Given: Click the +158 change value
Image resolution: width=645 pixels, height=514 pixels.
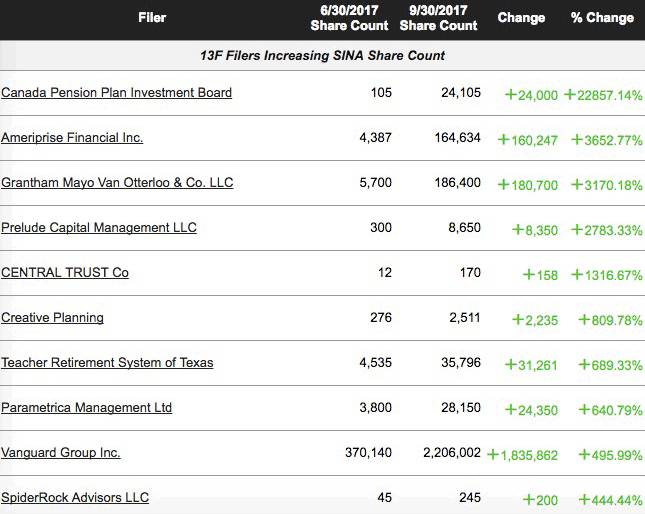Looking at the screenshot, I should 541,275.
